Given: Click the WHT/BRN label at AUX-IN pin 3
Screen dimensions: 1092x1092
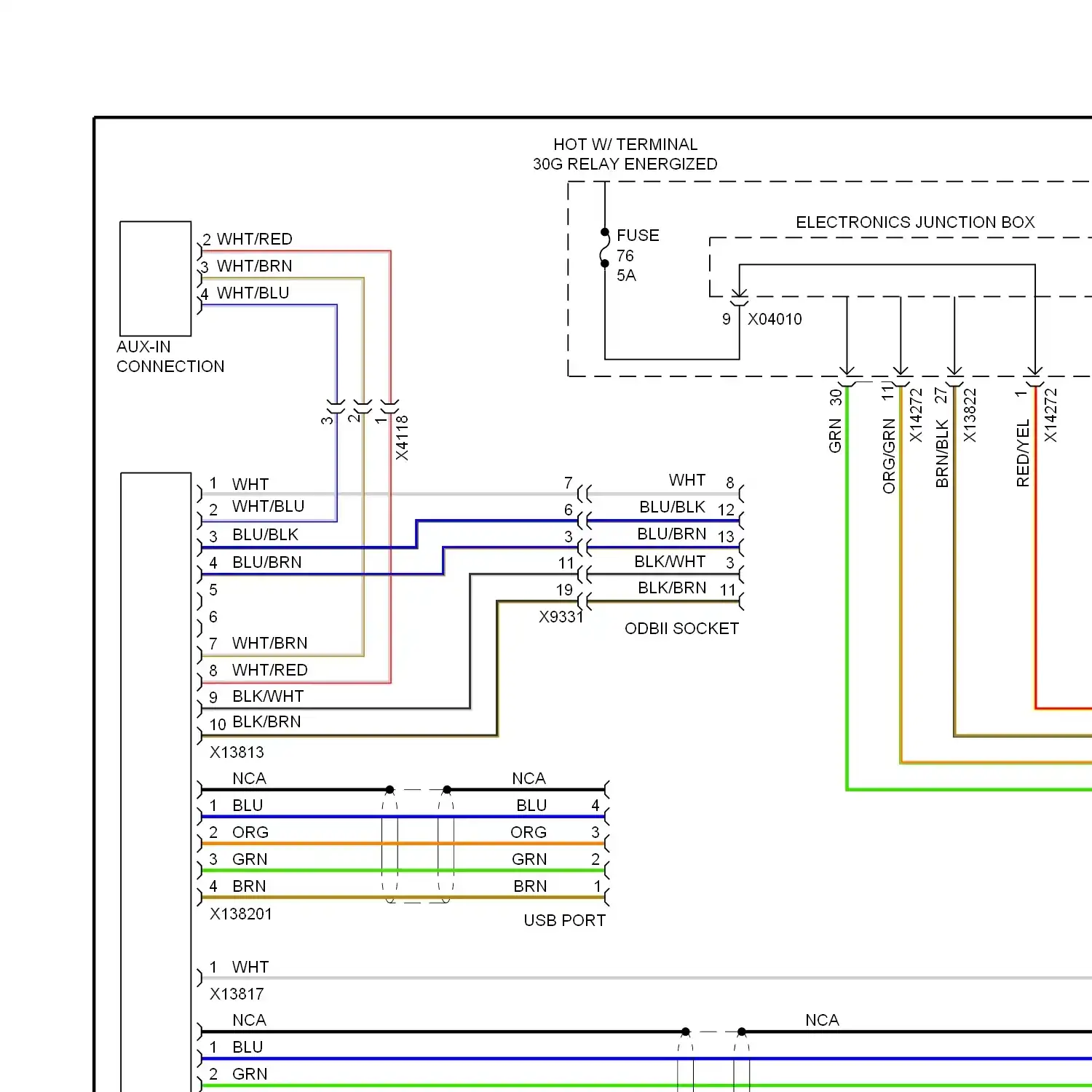Looking at the screenshot, I should coord(254,266).
